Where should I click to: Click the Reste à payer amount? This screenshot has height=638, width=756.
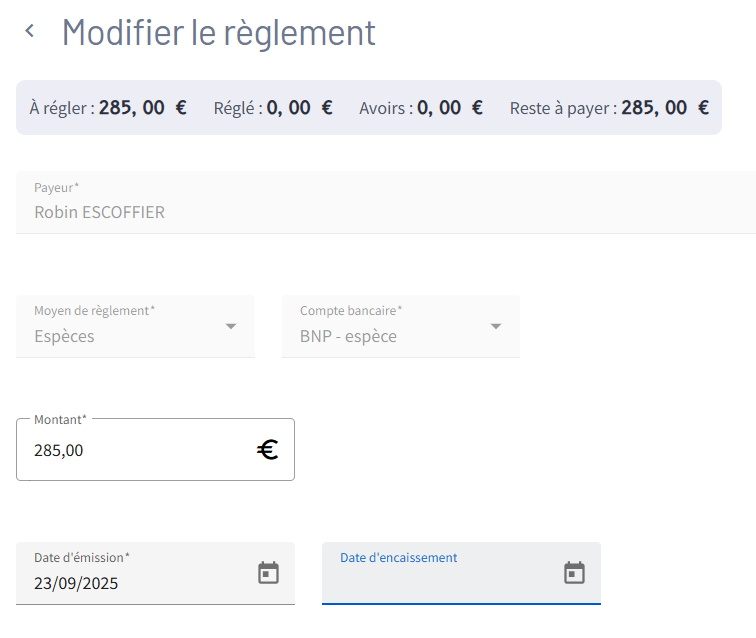click(665, 108)
